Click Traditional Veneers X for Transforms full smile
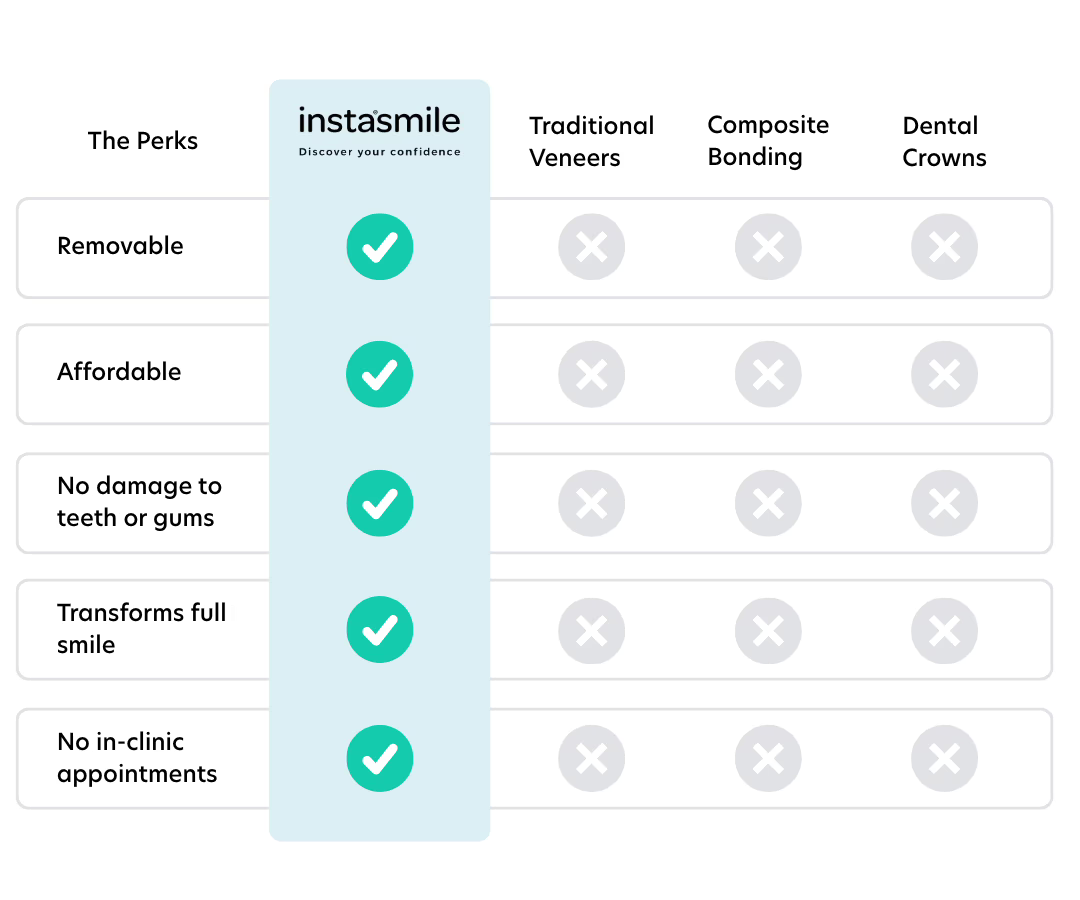The image size is (1080, 900). (x=592, y=630)
